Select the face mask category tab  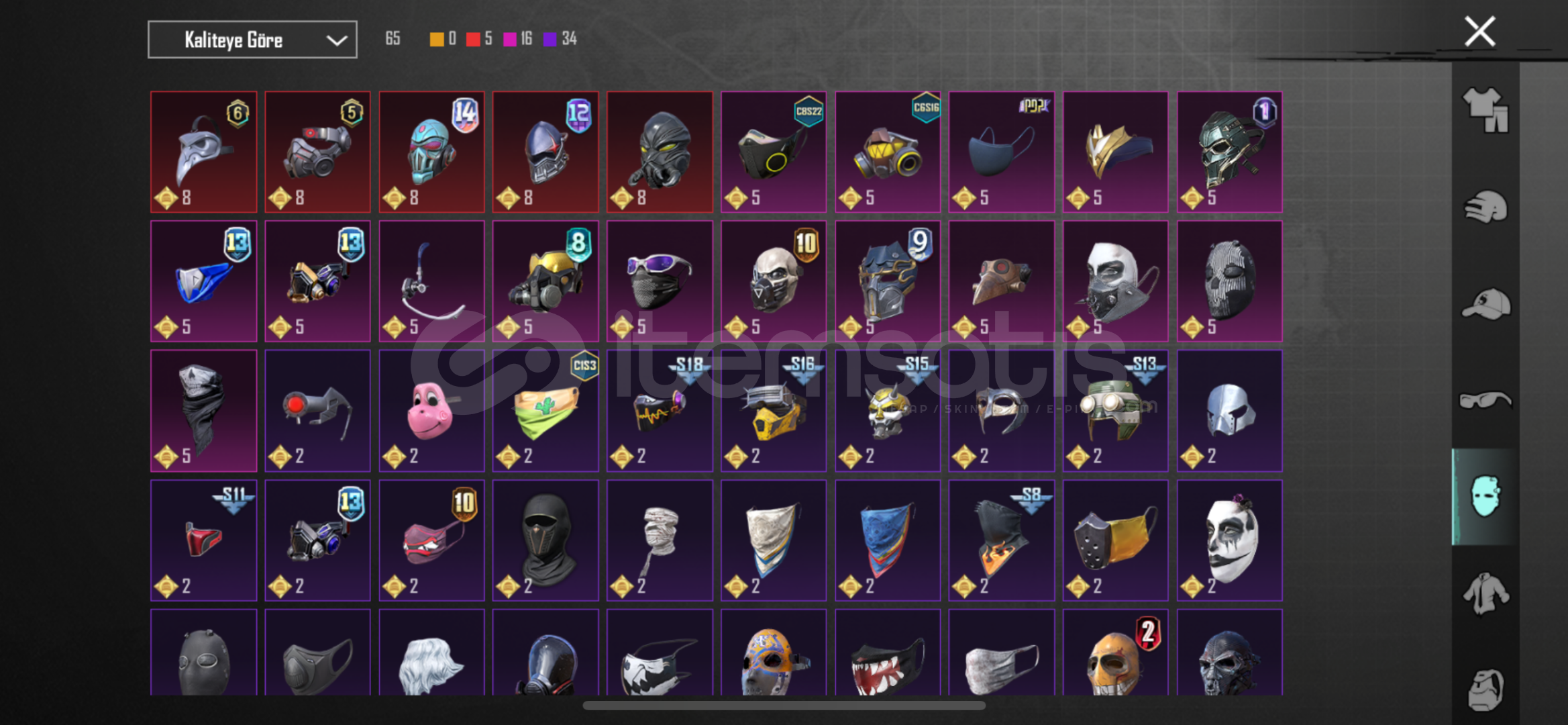pos(1485,497)
